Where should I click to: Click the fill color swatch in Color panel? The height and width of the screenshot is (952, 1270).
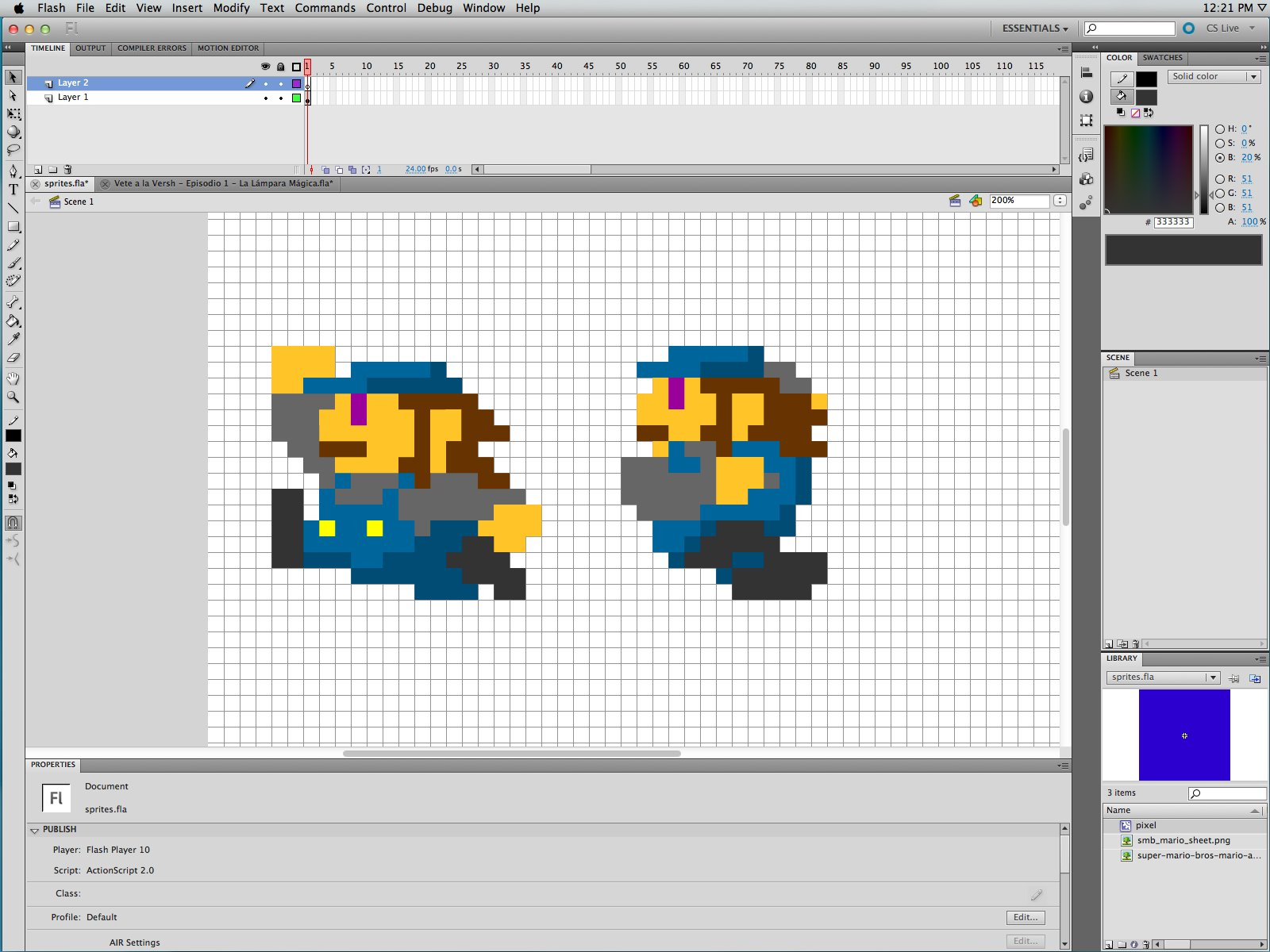tap(1145, 98)
